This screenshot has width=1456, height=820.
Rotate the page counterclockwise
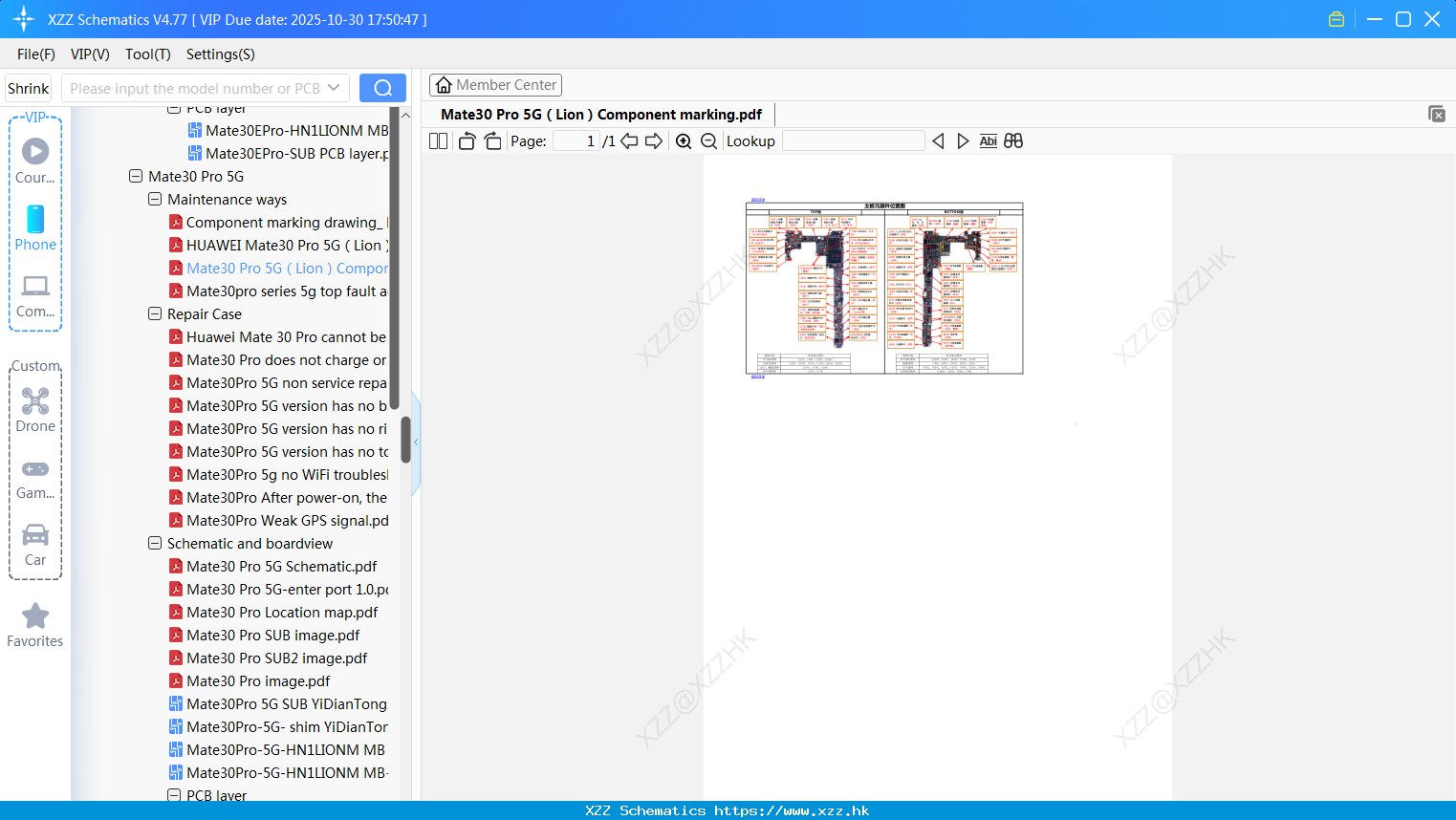[x=467, y=141]
